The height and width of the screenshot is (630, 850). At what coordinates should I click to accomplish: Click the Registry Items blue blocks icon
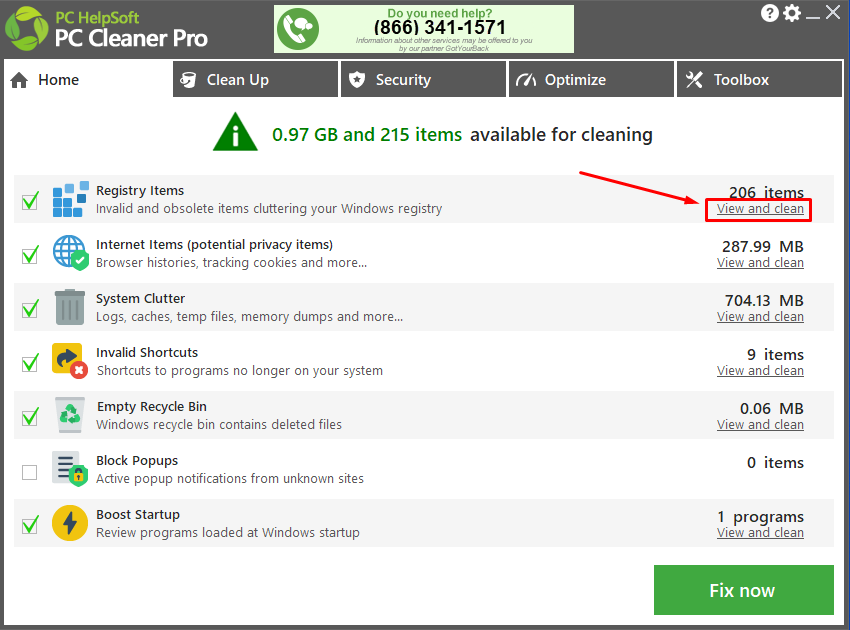pyautogui.click(x=70, y=199)
